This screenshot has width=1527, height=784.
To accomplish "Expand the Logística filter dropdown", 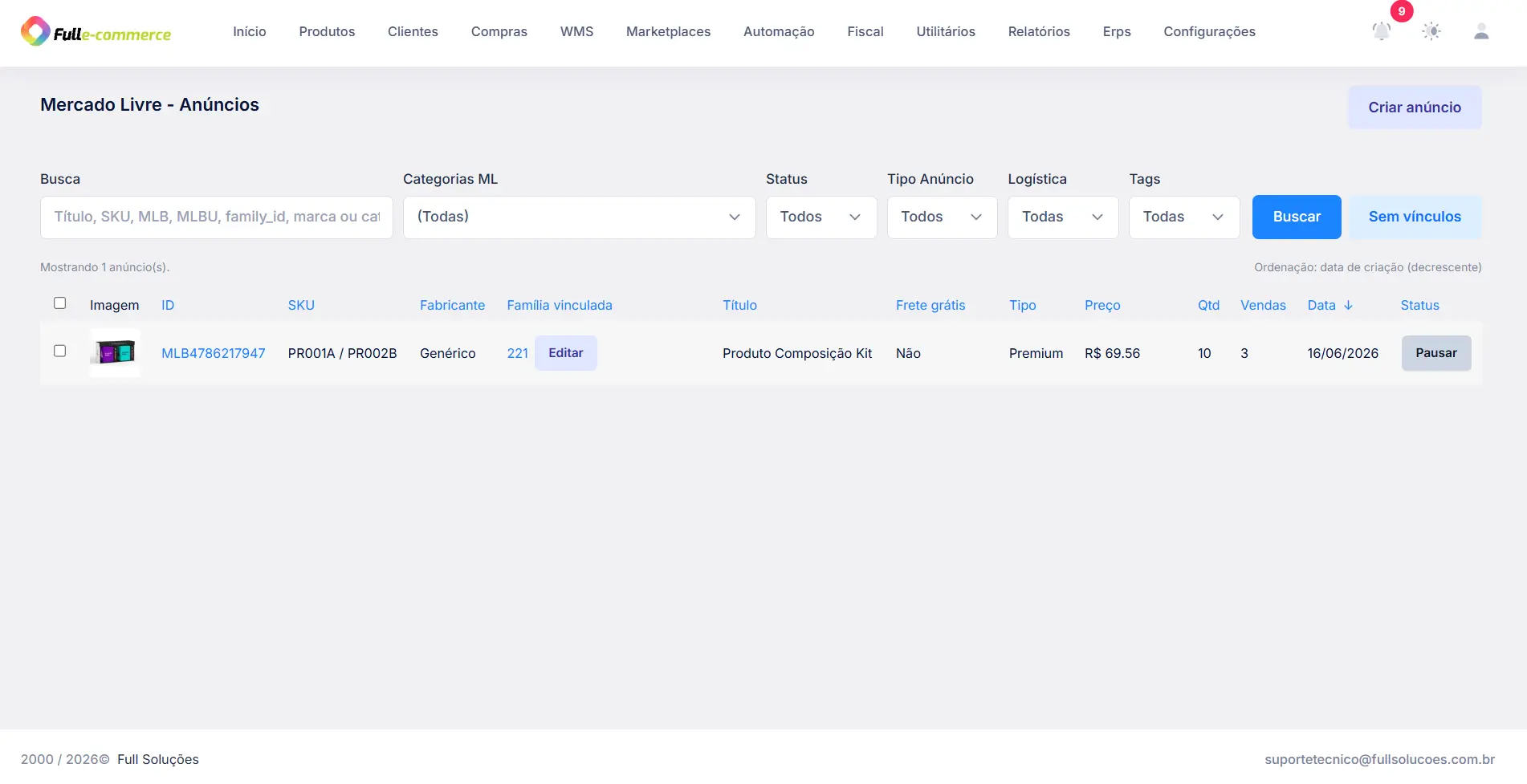I will click(x=1063, y=217).
